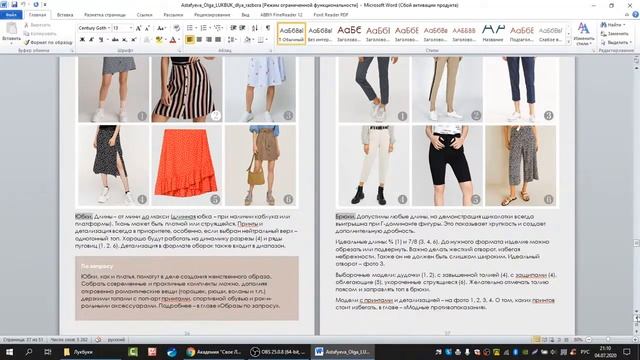Center the paragraph text
Viewport: 640px width, 360px height.
click(x=199, y=40)
